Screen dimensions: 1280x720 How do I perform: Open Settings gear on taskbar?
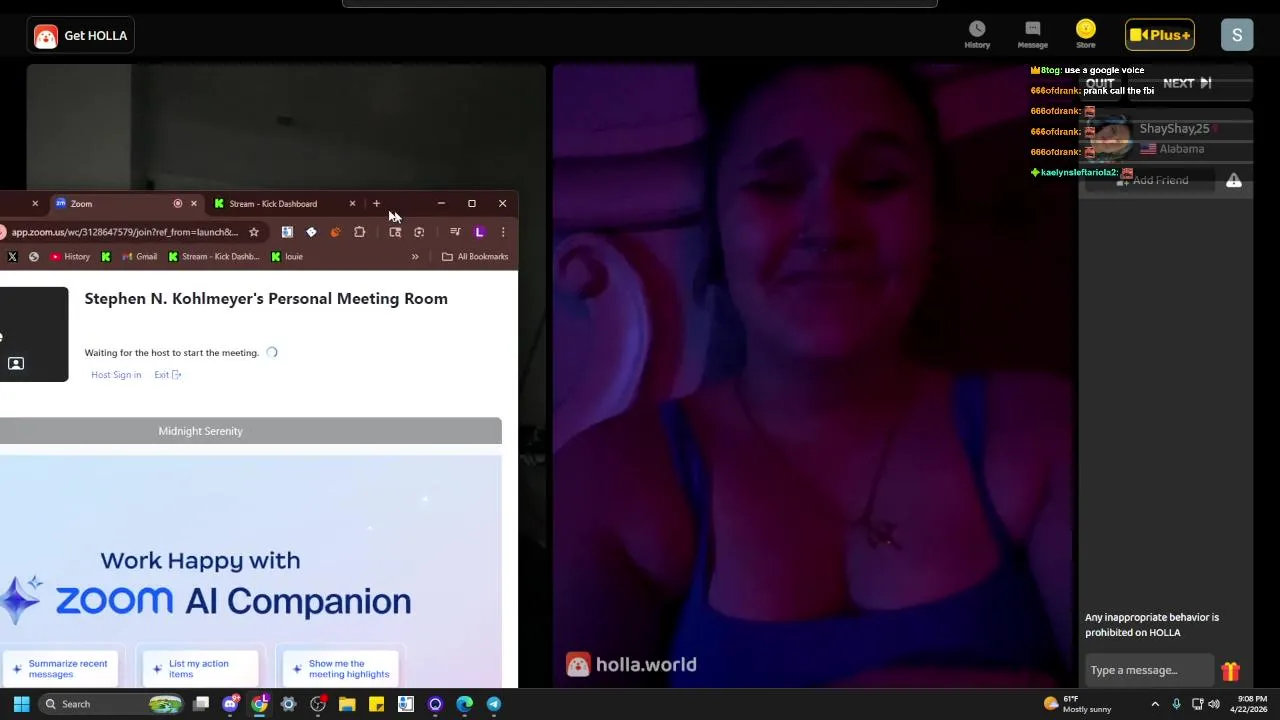pos(288,704)
